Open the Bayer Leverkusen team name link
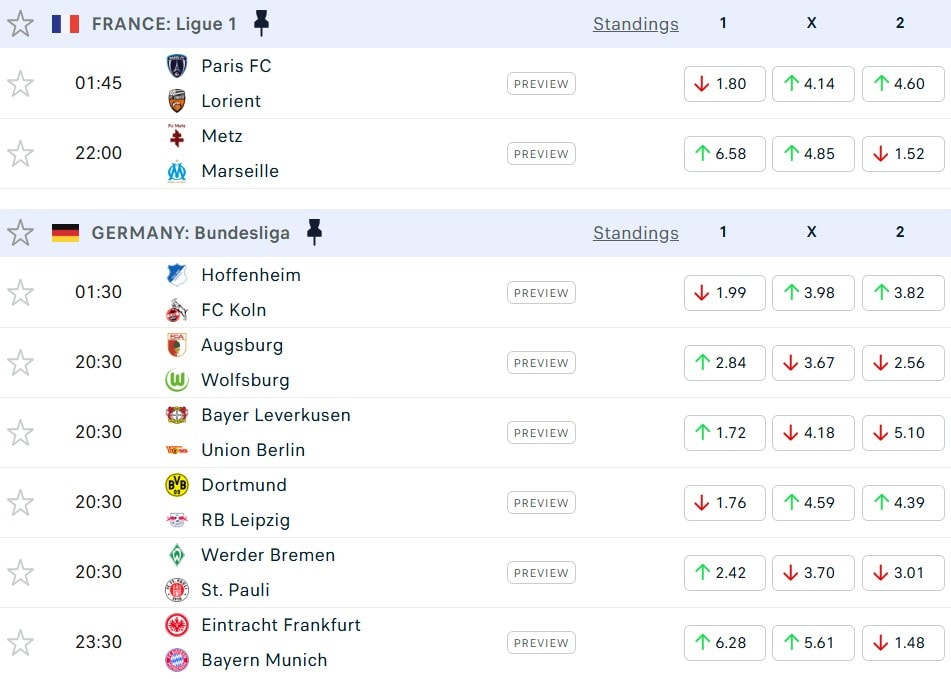 click(x=276, y=415)
